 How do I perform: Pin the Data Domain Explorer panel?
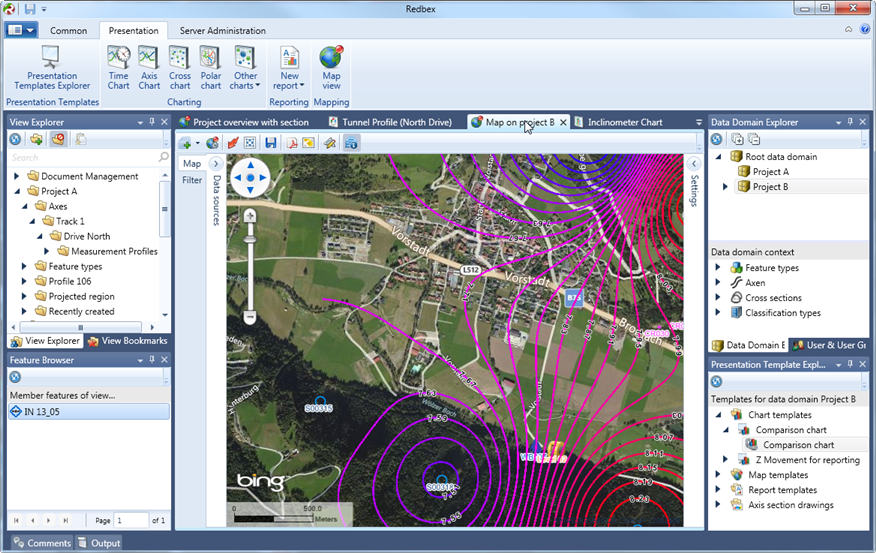tap(852, 122)
